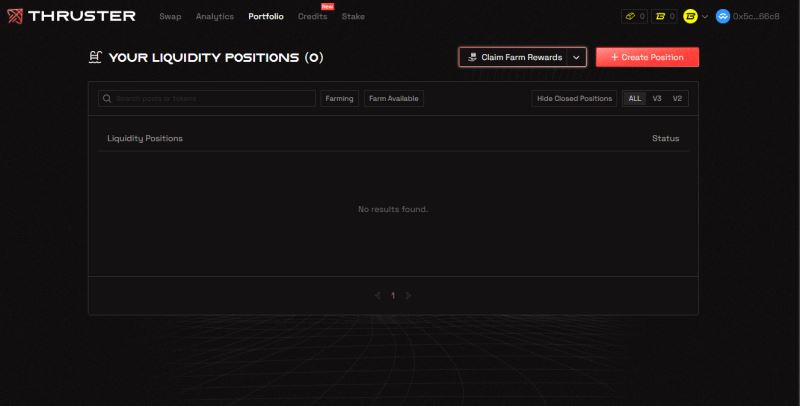
Task: Expand the Claim Farm Rewards dropdown arrow
Action: pyautogui.click(x=577, y=57)
